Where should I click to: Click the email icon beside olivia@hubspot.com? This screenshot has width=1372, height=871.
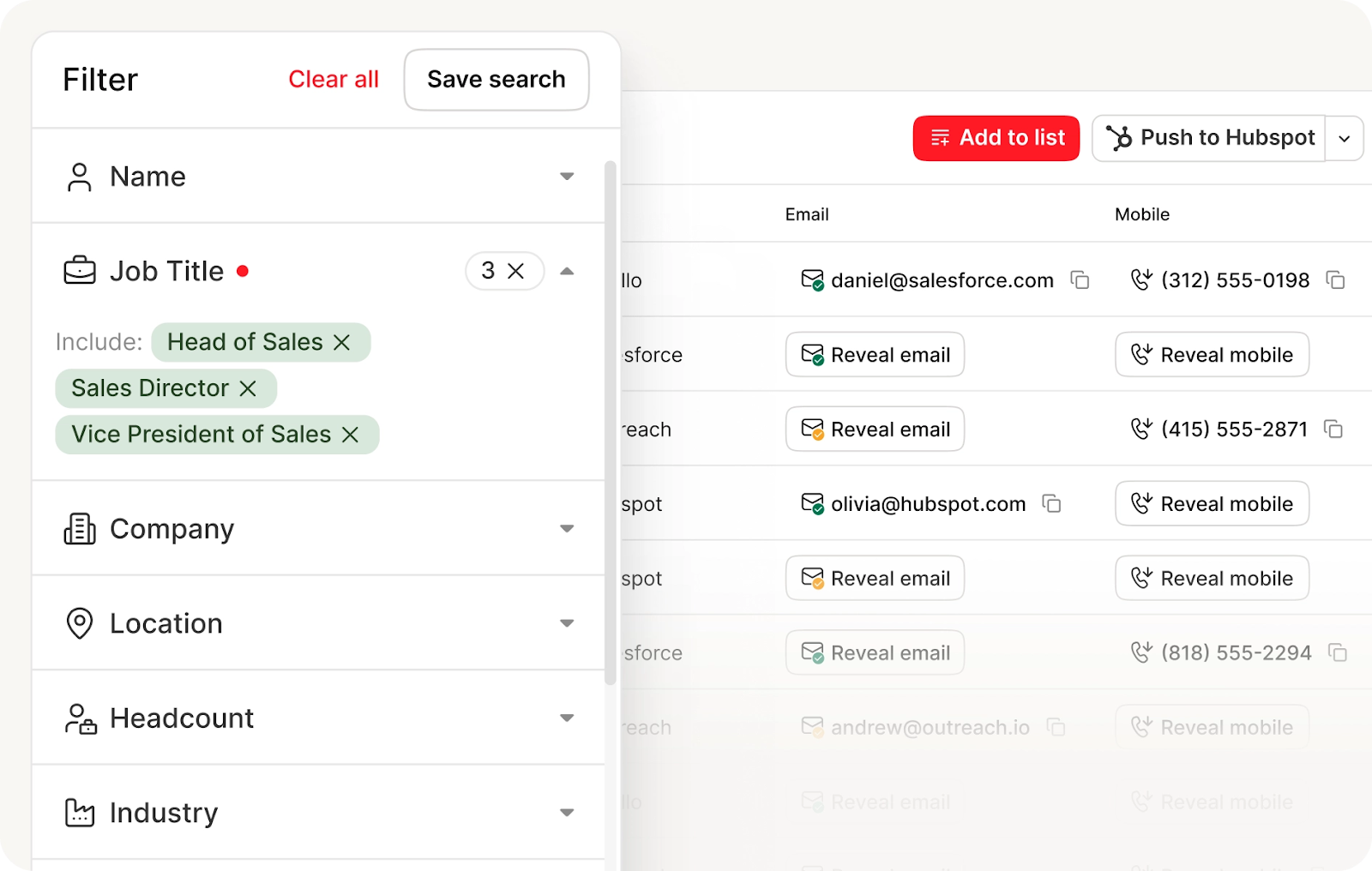click(813, 504)
